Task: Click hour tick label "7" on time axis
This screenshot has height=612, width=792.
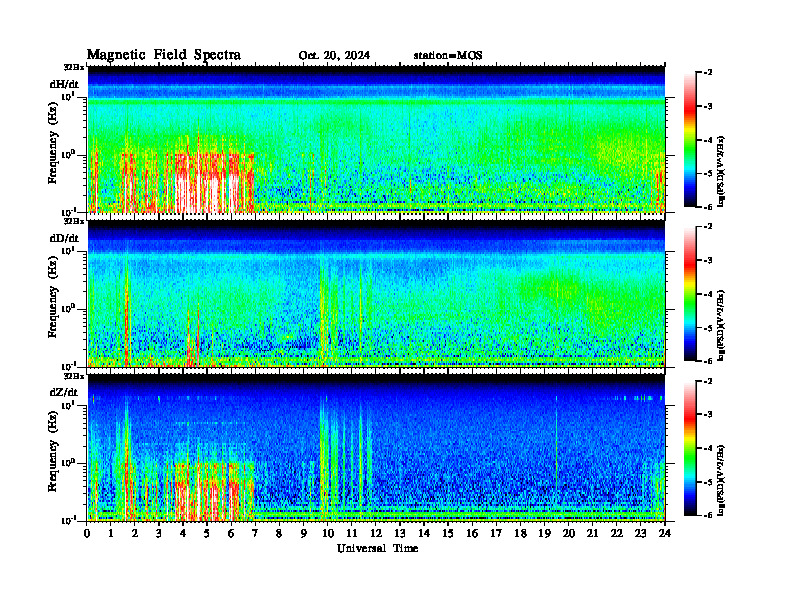Action: pyautogui.click(x=255, y=533)
